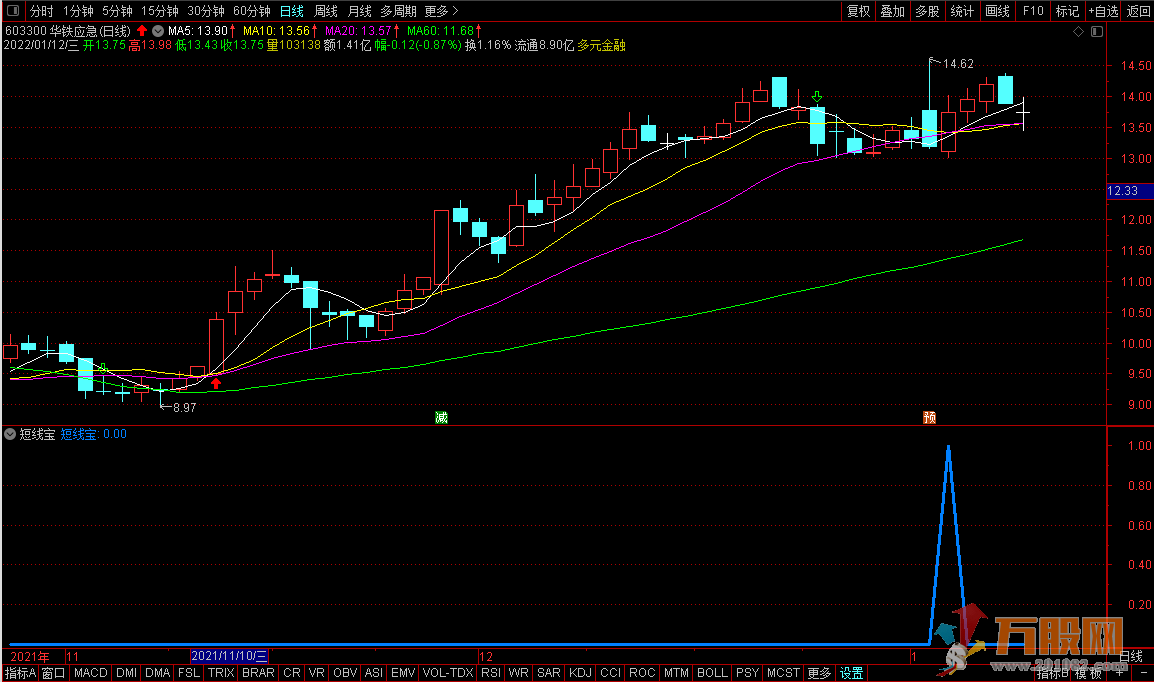1154x682 pixels.
Task: Select the FSL indicator
Action: (188, 673)
